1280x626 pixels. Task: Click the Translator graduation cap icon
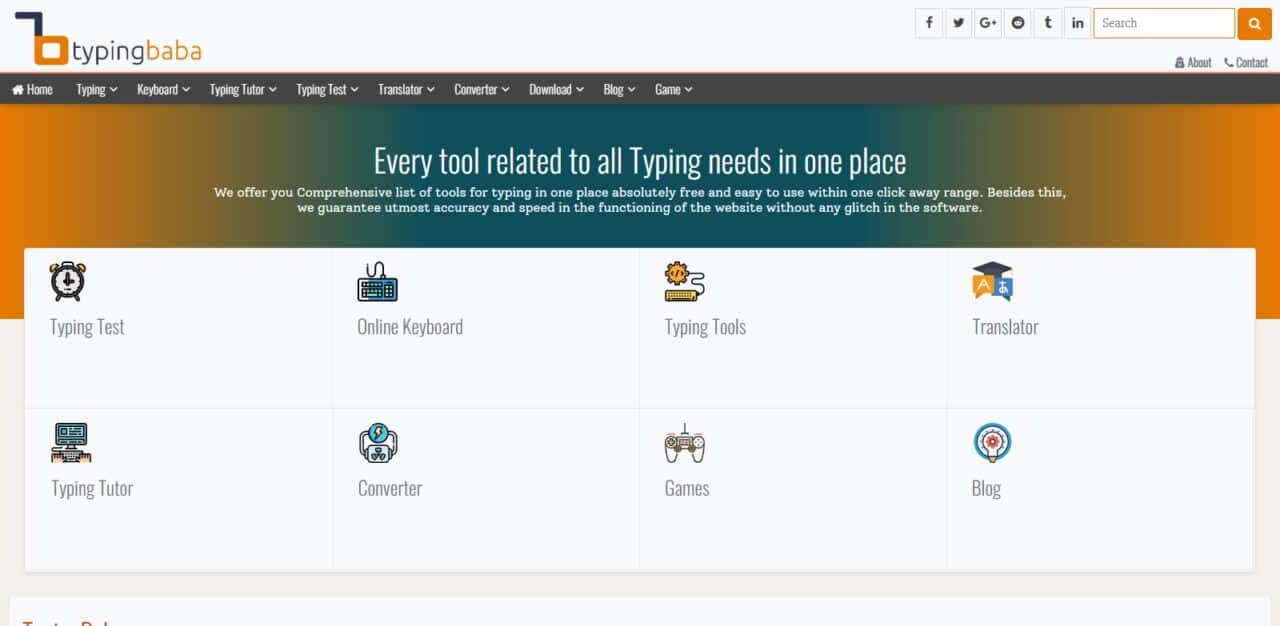pos(992,281)
